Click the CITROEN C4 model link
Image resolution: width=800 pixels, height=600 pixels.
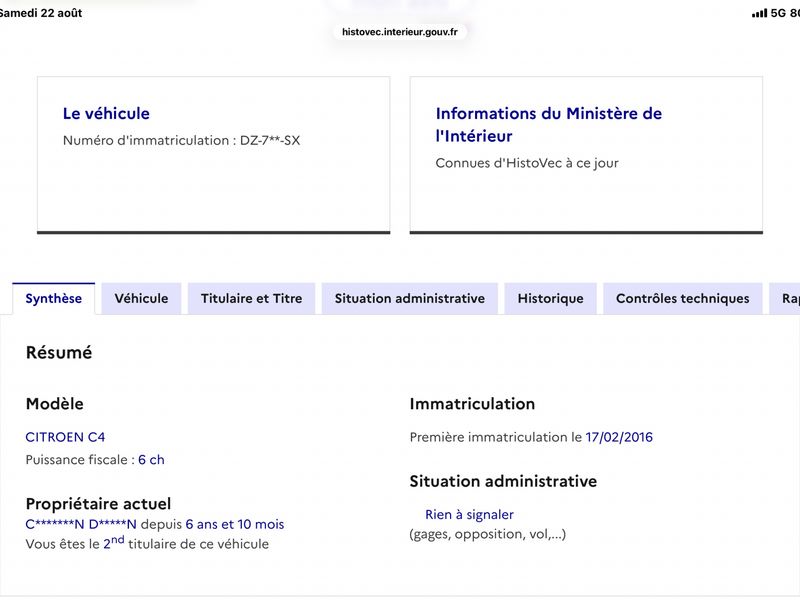point(65,437)
